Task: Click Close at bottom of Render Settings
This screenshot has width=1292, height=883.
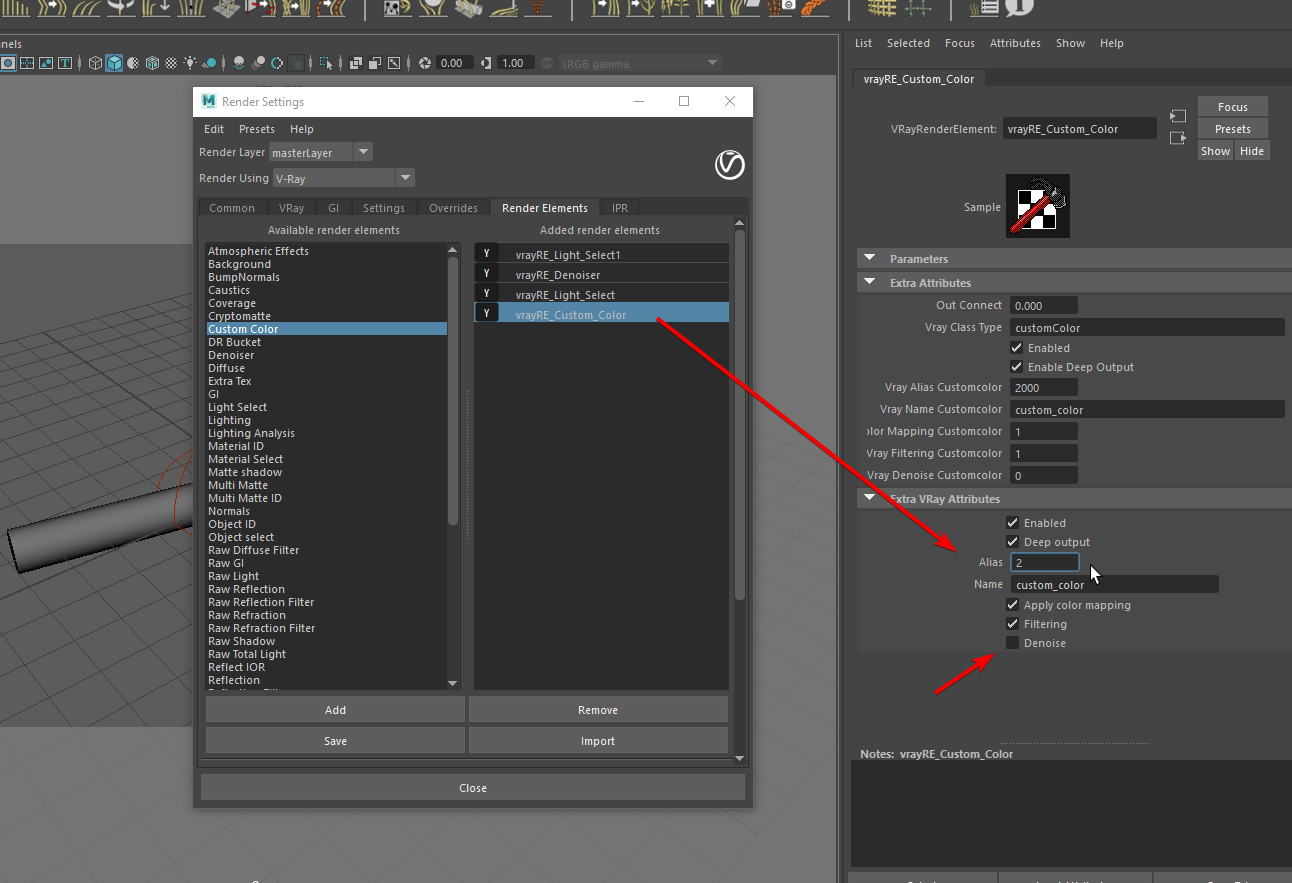Action: coord(473,788)
